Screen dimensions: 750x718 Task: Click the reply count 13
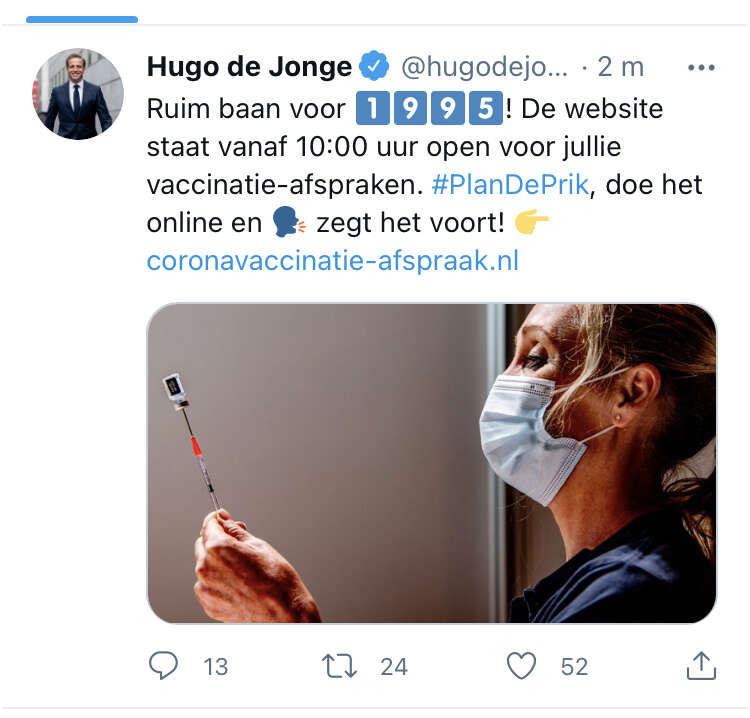pos(215,667)
